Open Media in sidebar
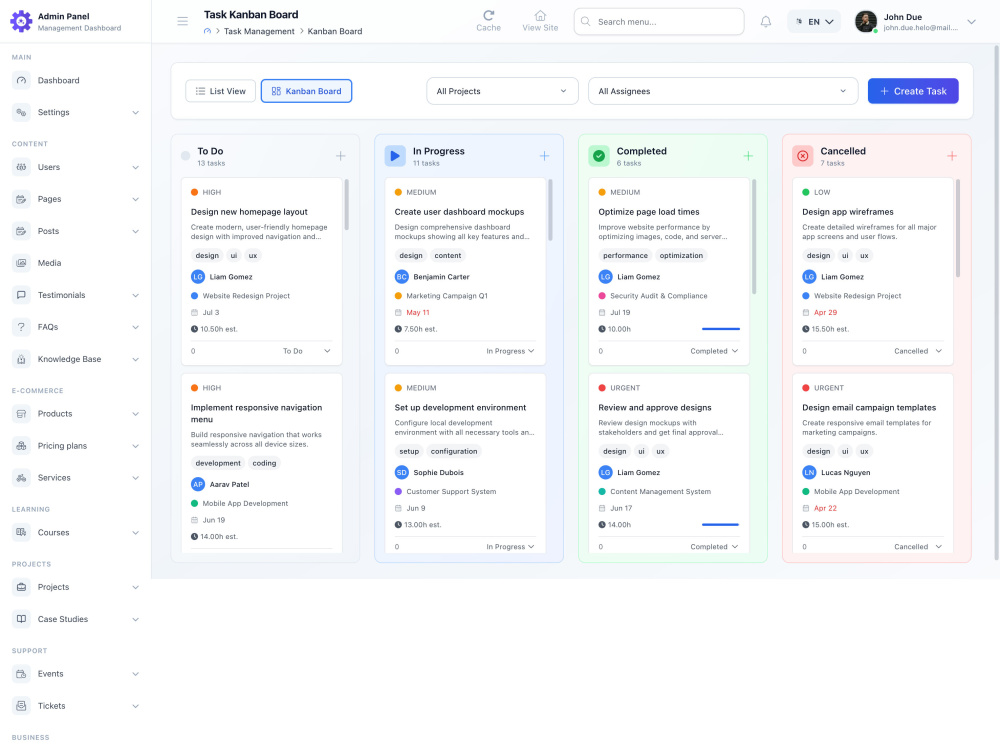 [x=76, y=263]
